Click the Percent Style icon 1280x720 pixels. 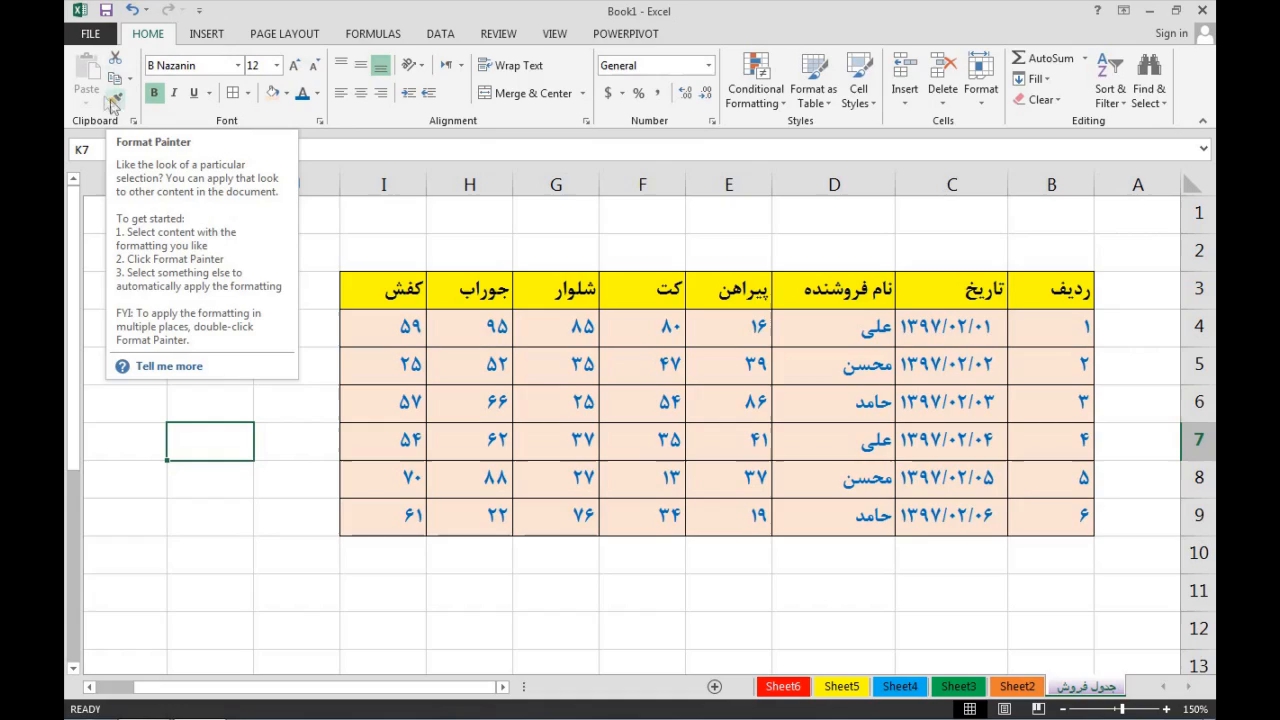638,93
